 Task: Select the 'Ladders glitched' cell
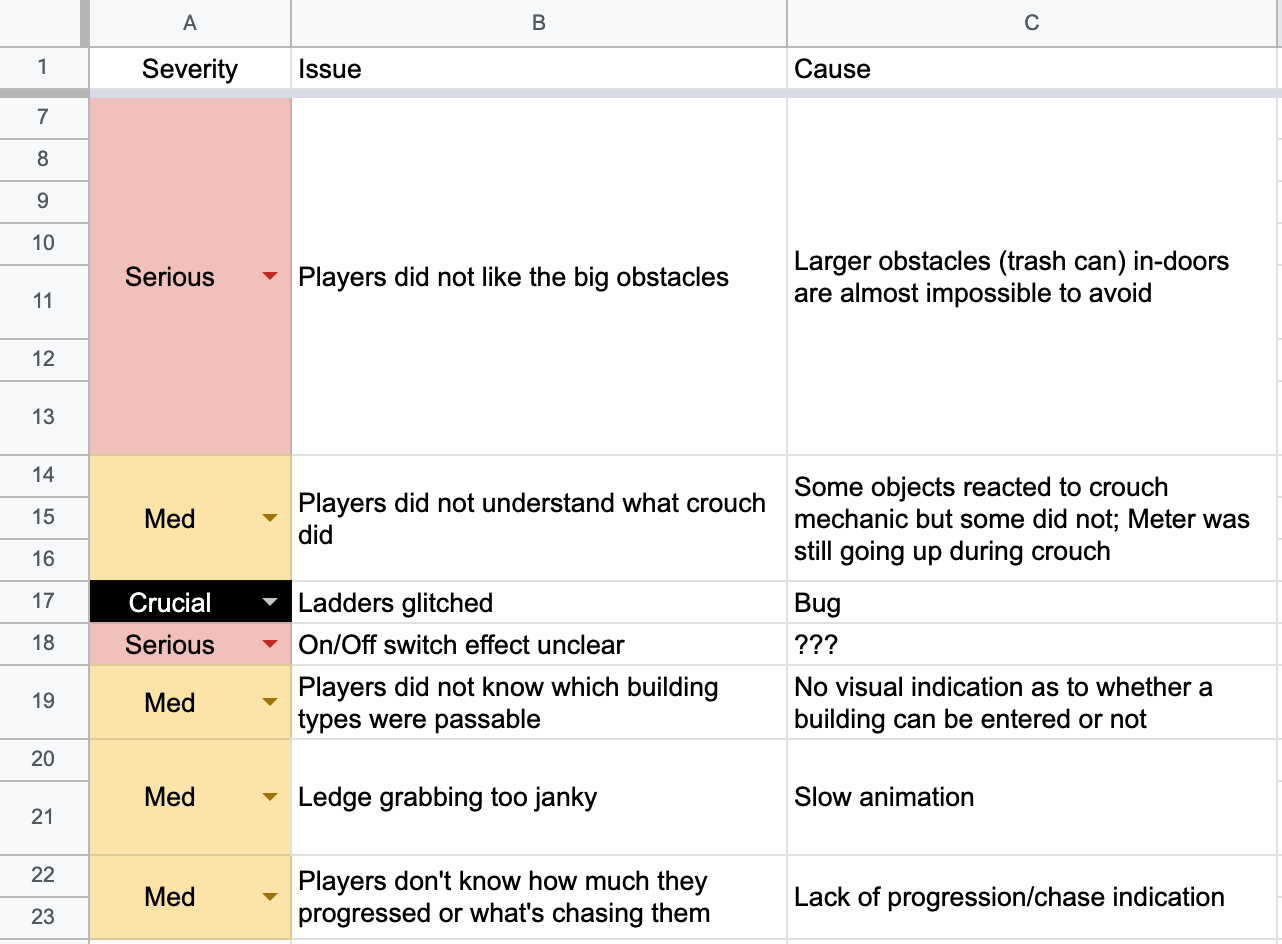[539, 602]
